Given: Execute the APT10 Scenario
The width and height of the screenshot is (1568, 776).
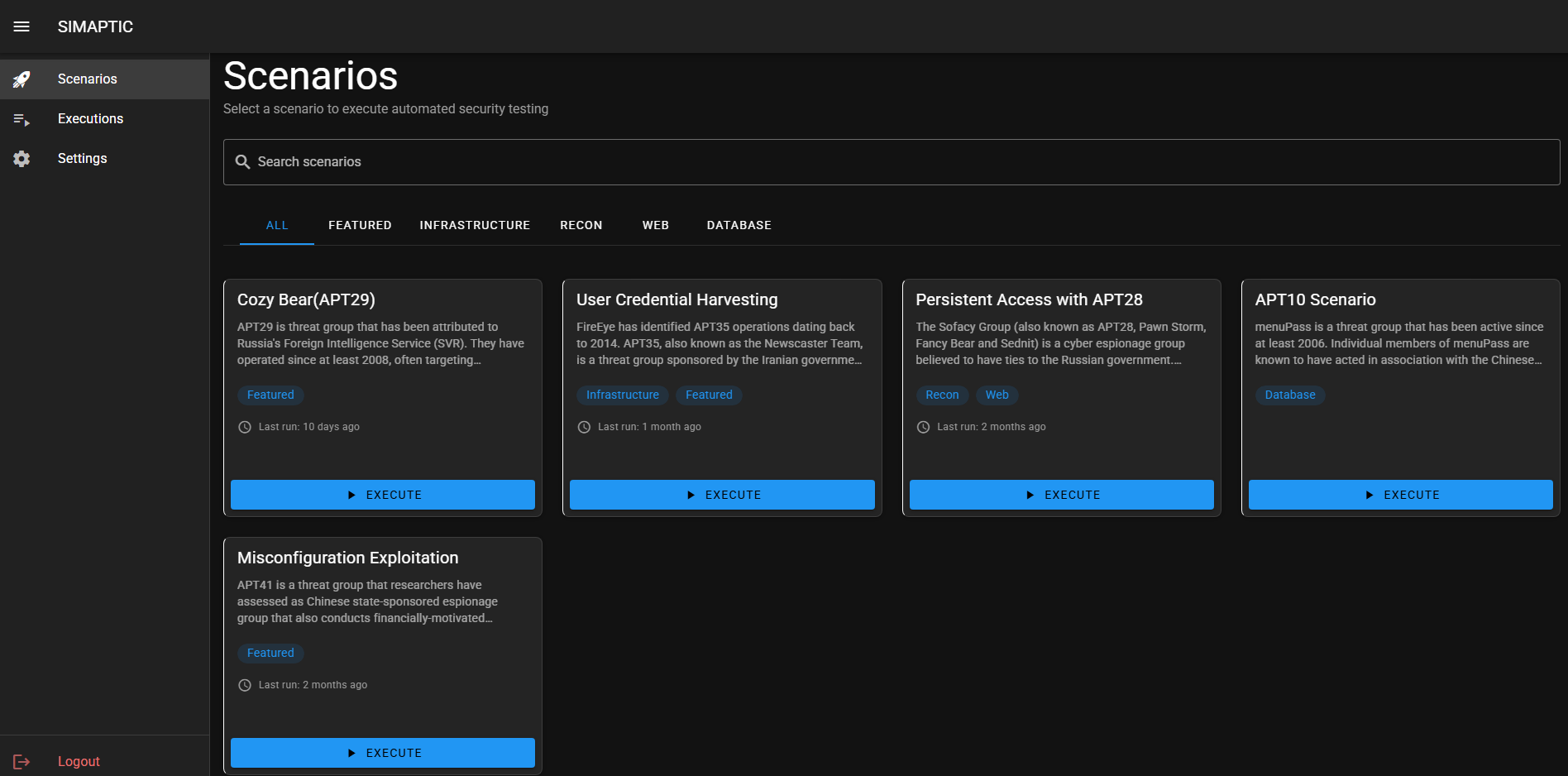Looking at the screenshot, I should pyautogui.click(x=1400, y=495).
